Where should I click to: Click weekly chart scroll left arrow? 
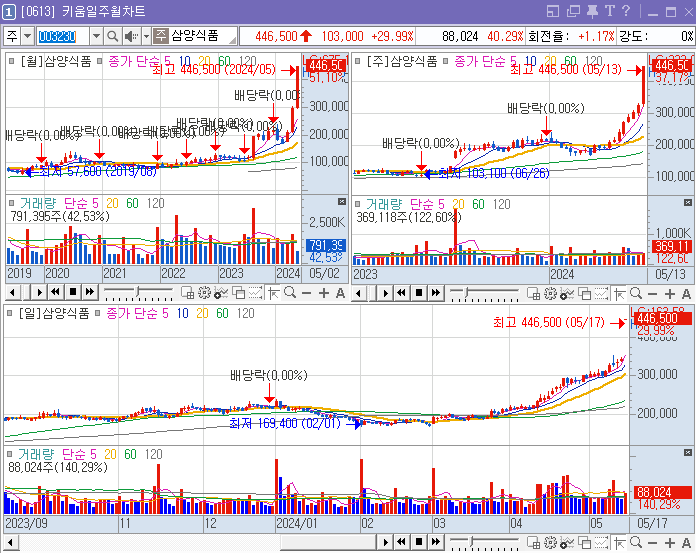click(x=358, y=293)
